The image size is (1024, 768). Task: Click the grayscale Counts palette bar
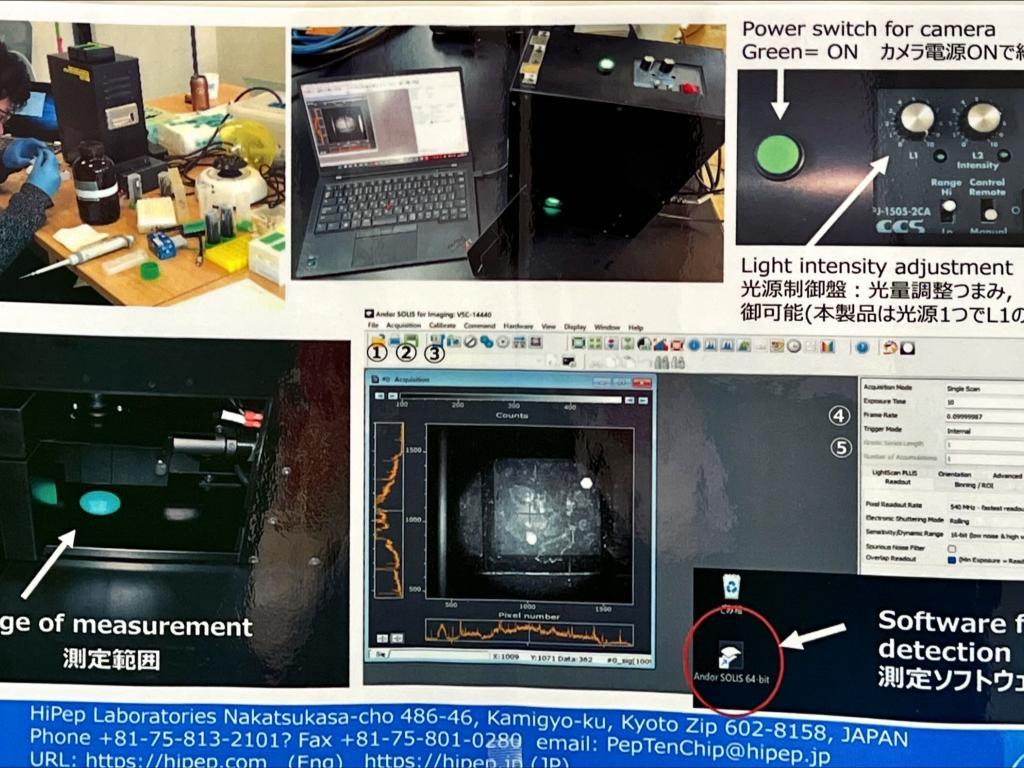click(511, 398)
